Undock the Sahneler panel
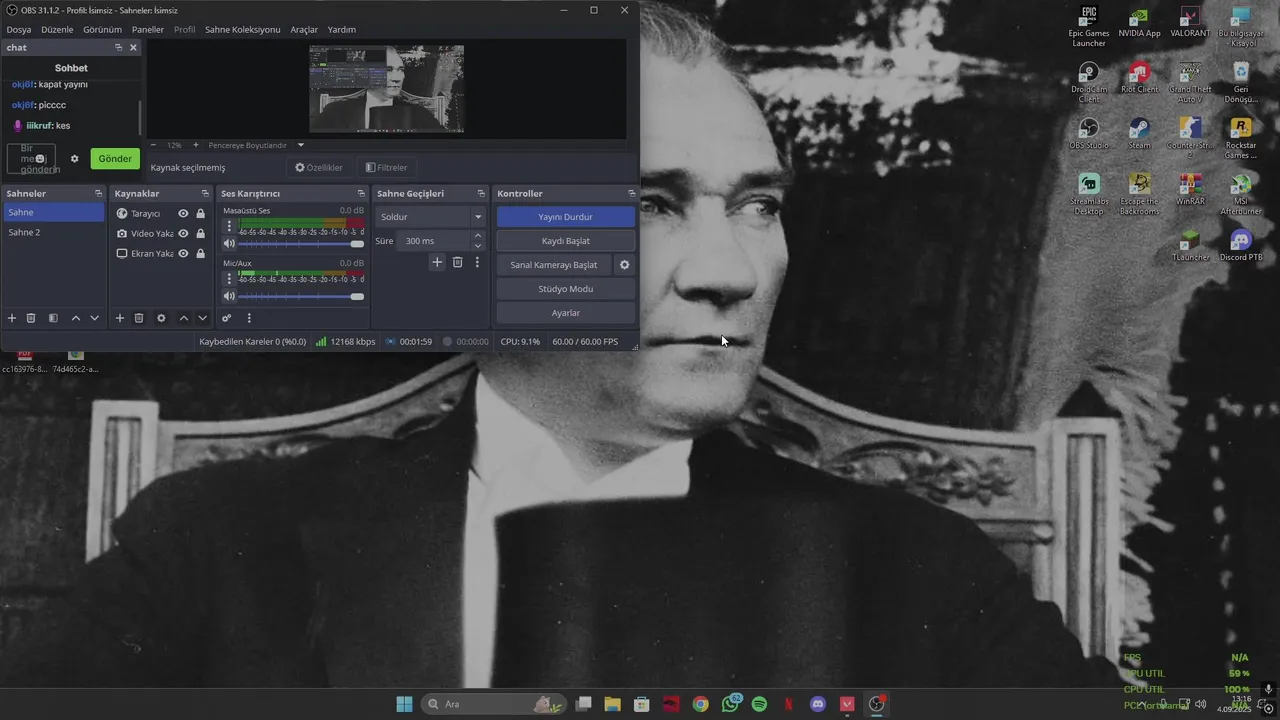 coord(98,193)
